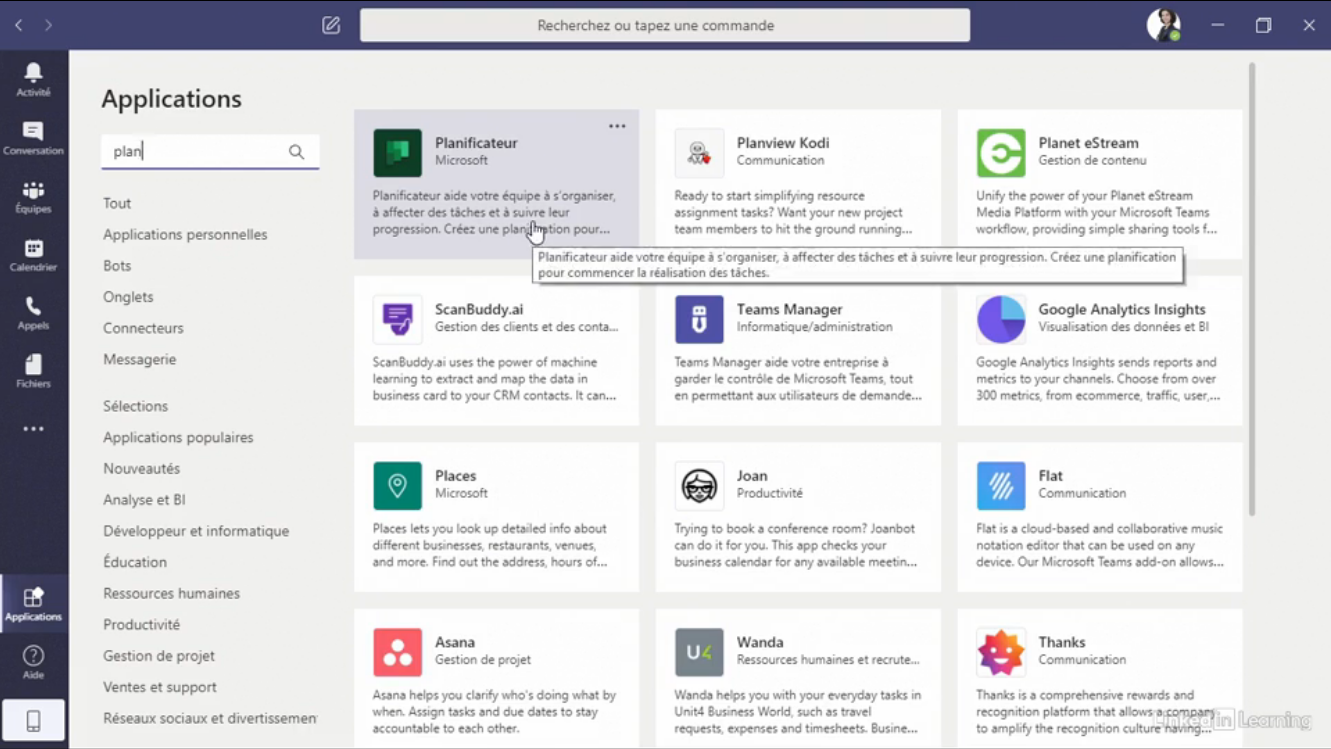Open Développeur et informatique category
Screen dimensions: 1331x749
point(196,531)
